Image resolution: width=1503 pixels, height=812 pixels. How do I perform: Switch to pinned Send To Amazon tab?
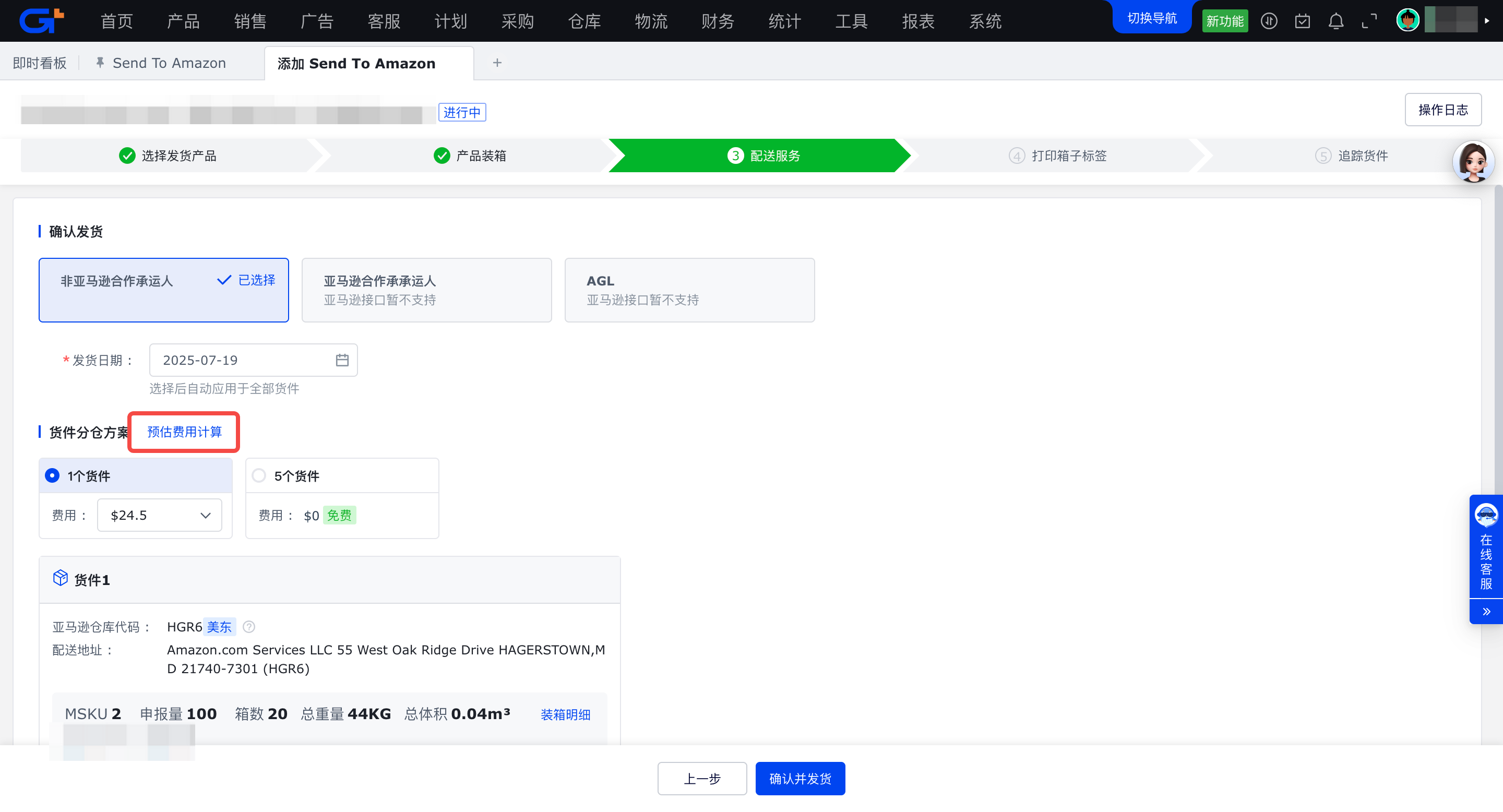tap(169, 63)
